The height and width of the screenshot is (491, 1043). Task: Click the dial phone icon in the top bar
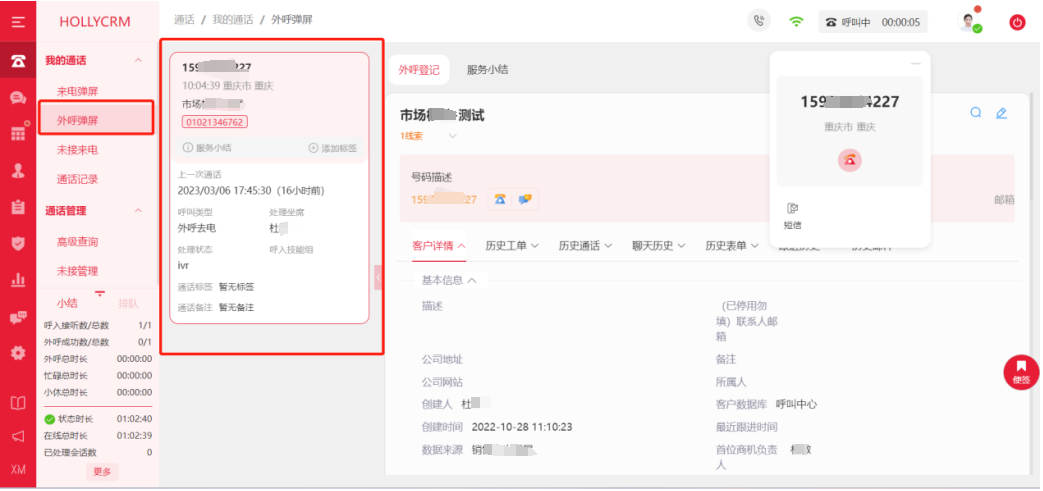758,21
